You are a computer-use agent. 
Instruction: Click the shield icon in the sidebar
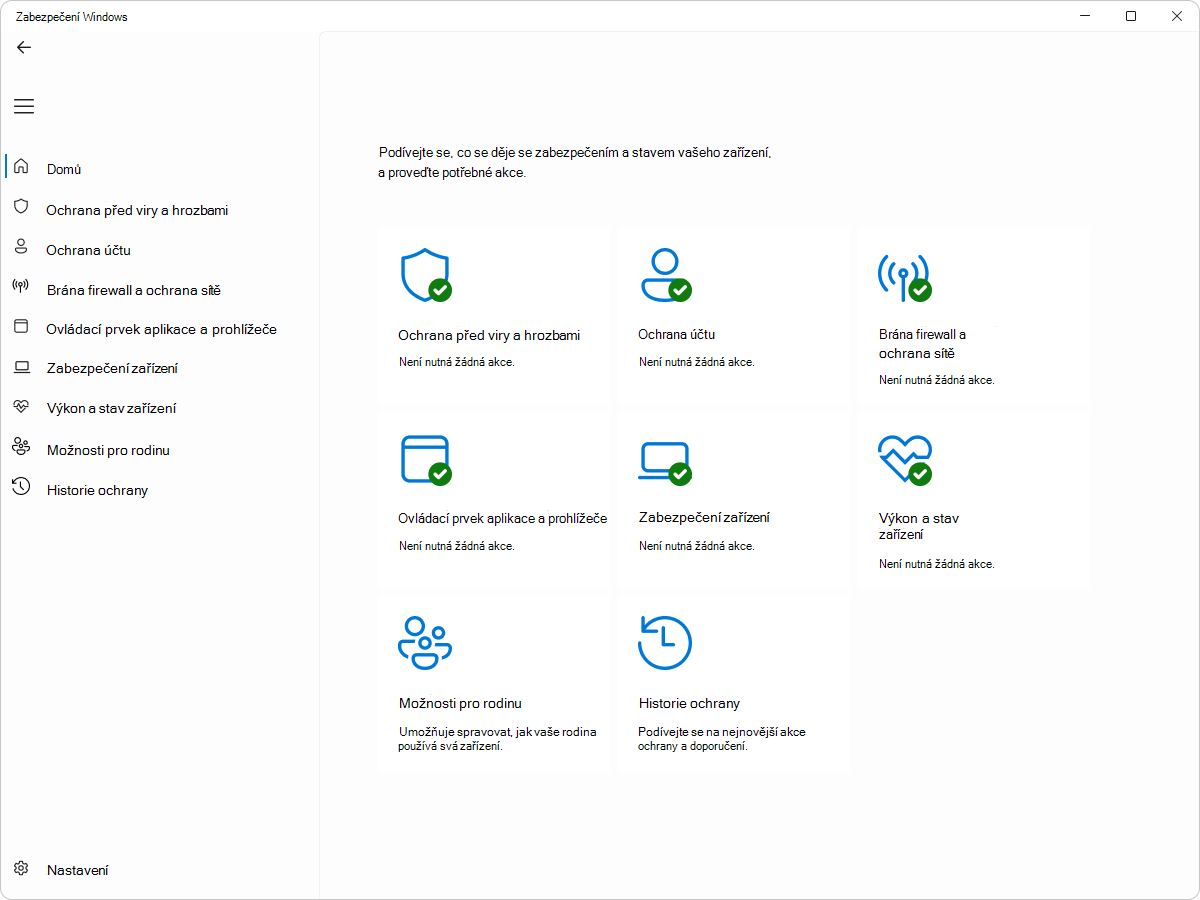click(21, 208)
